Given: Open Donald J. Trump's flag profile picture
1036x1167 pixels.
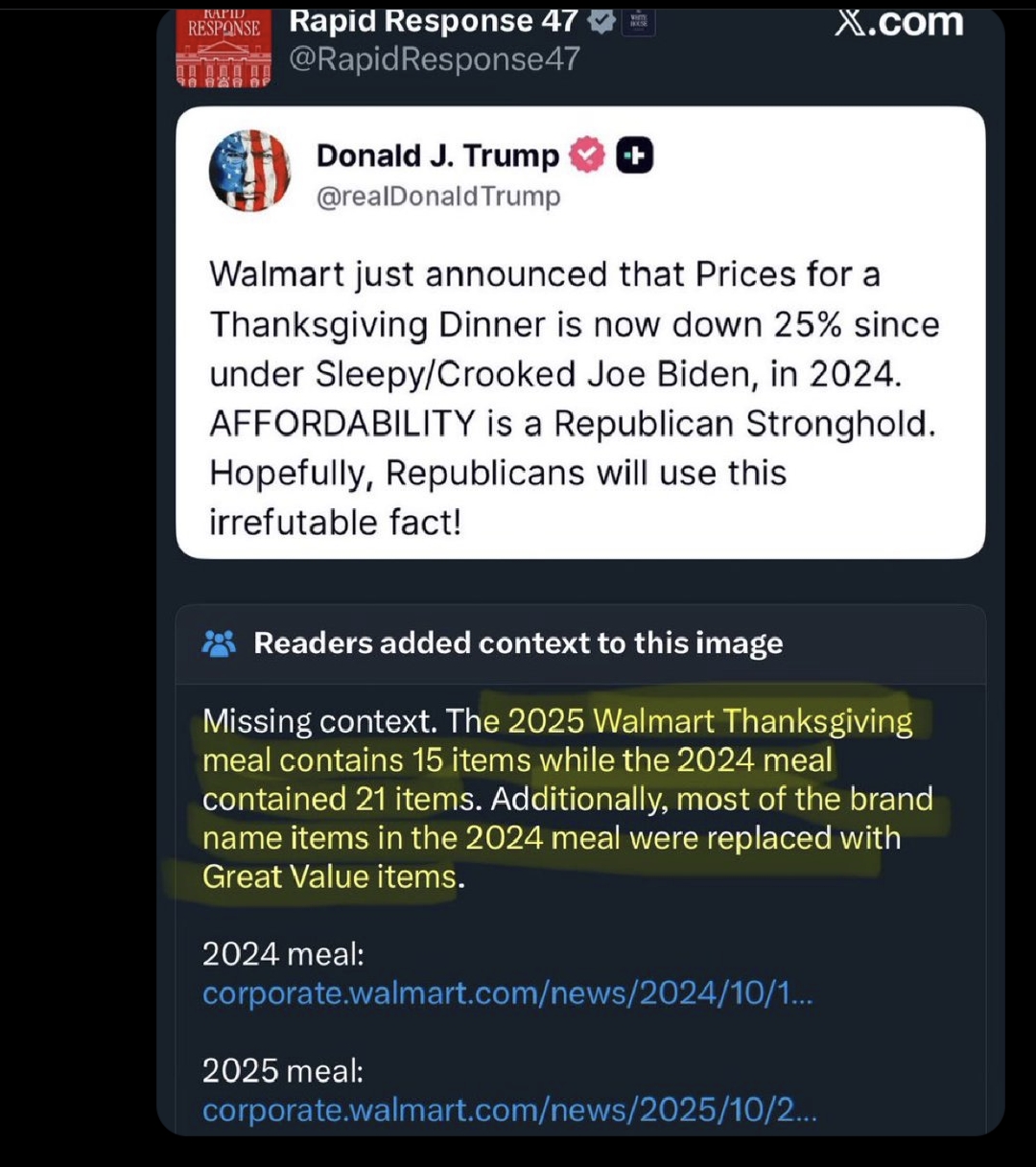Looking at the screenshot, I should point(249,171).
